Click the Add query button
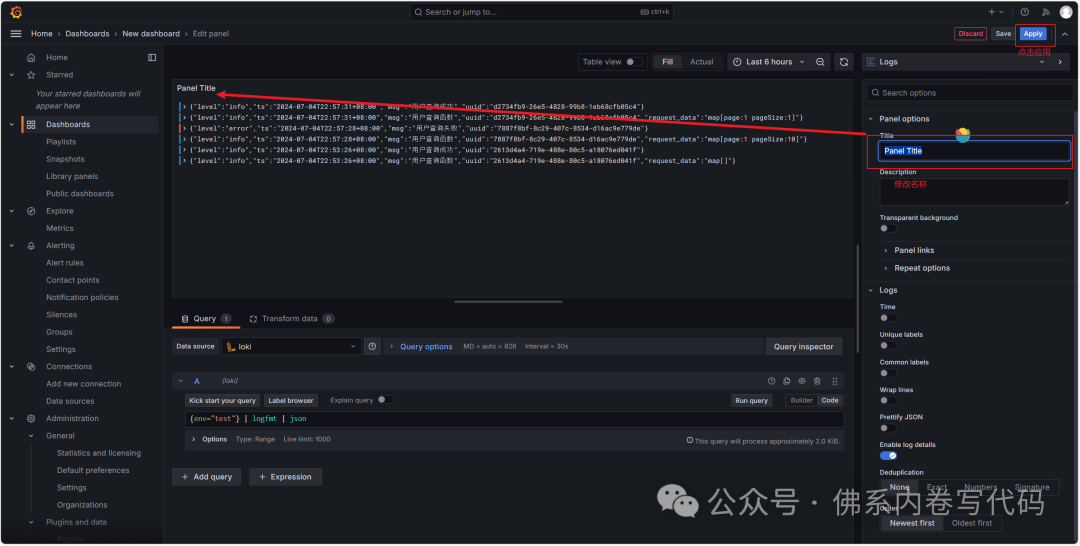The image size is (1080, 546). pos(207,476)
